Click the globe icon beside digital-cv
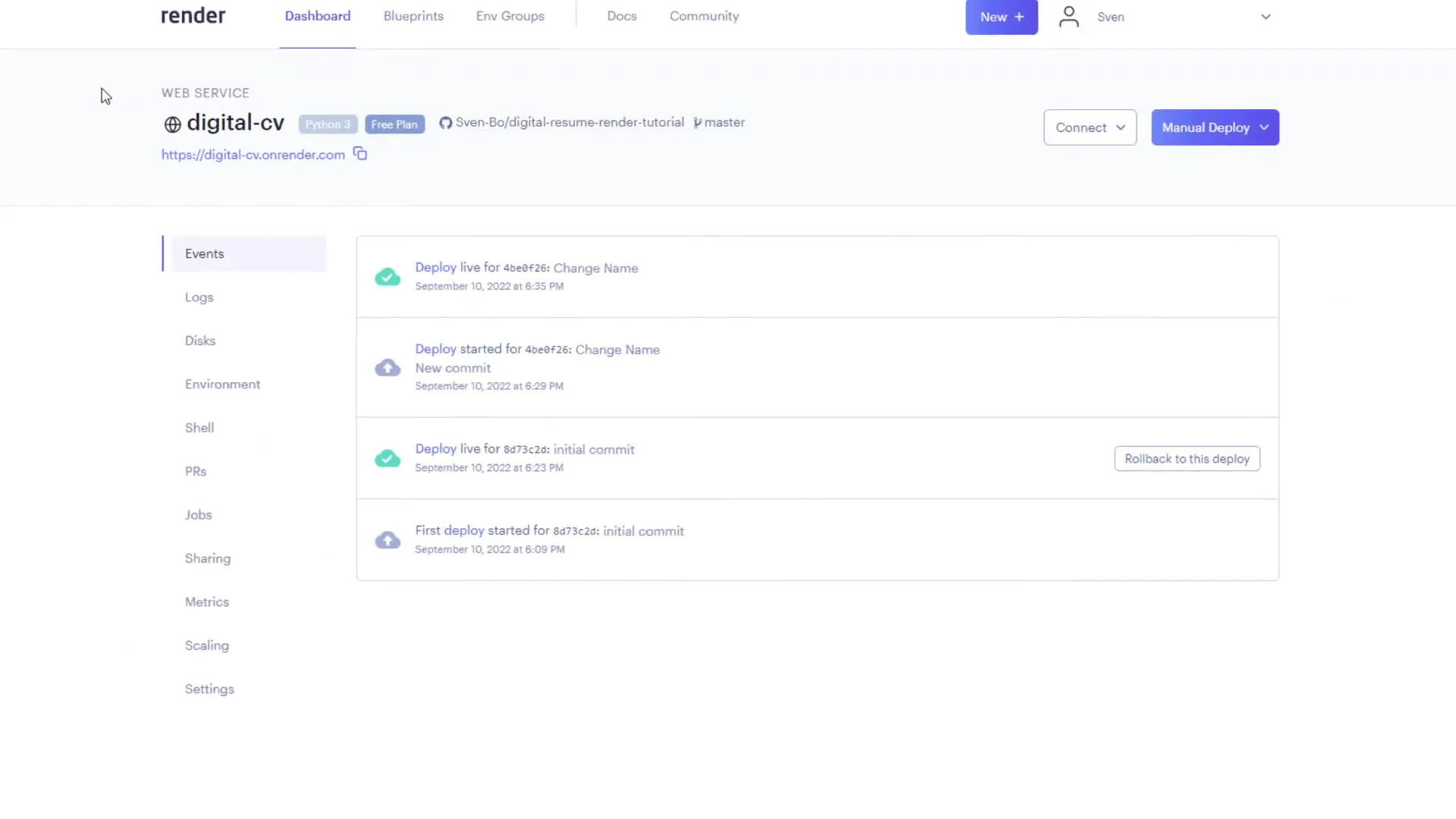Image resolution: width=1456 pixels, height=819 pixels. 172,124
